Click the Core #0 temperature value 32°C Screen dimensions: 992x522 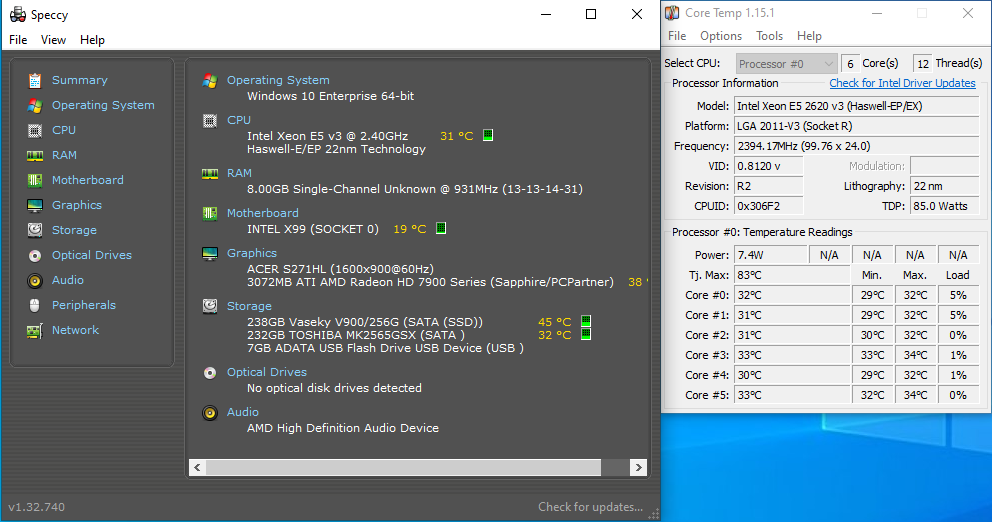tap(792, 295)
